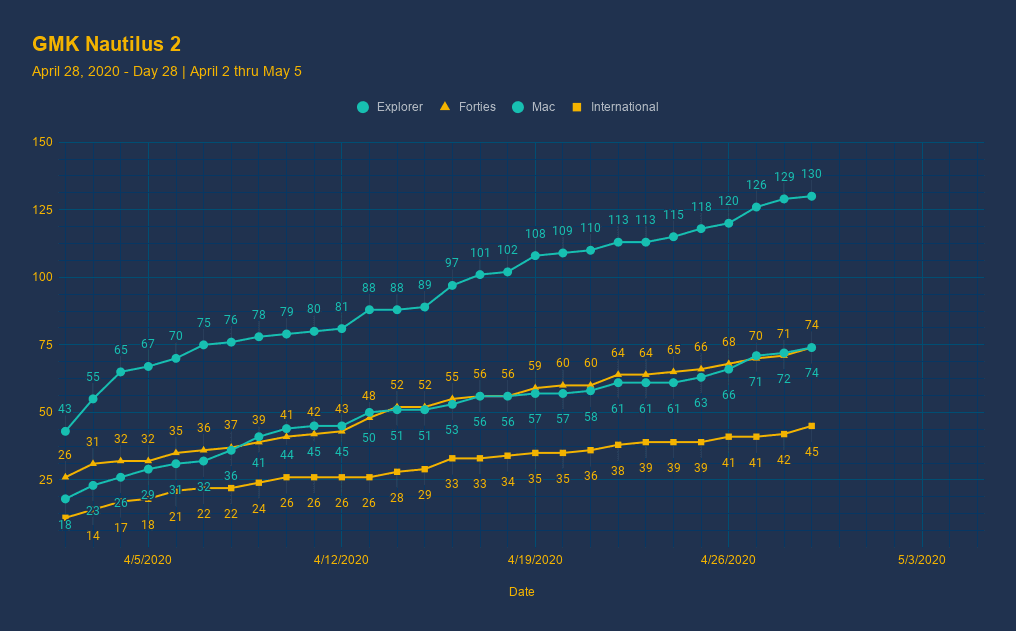This screenshot has width=1016, height=631.
Task: Select the Forties data point labeled 26
Action: pyautogui.click(x=65, y=477)
